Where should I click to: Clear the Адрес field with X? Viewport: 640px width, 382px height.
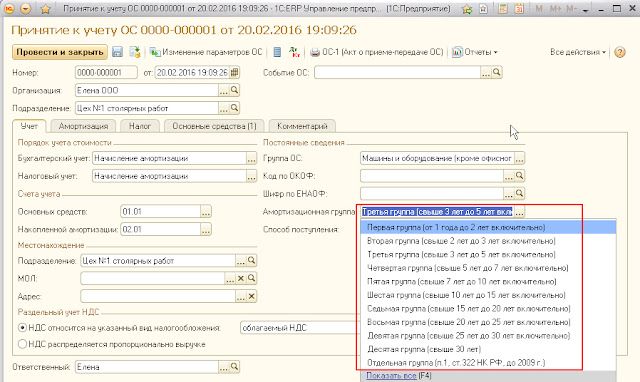coord(251,296)
